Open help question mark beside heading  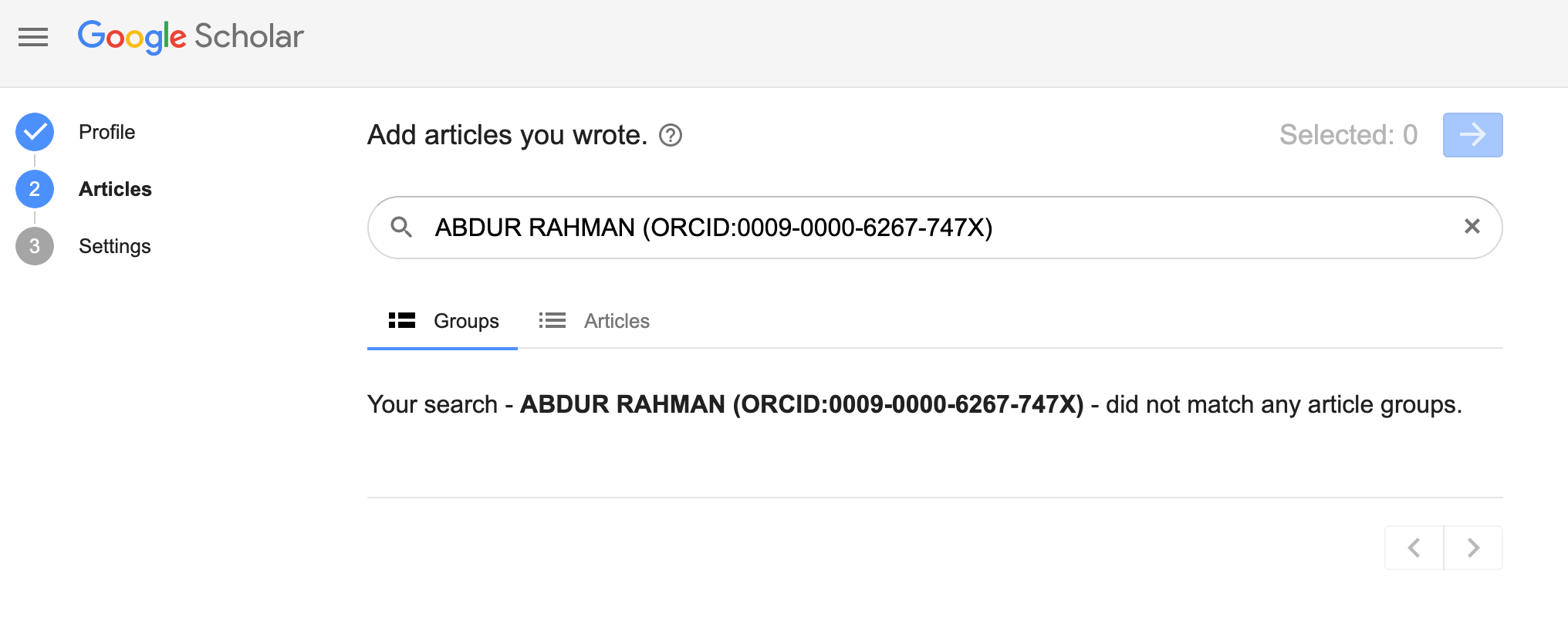(x=671, y=136)
